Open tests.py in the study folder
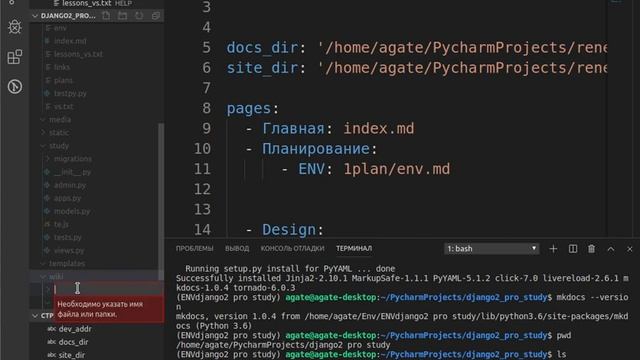The width and height of the screenshot is (640, 360). pos(68,237)
